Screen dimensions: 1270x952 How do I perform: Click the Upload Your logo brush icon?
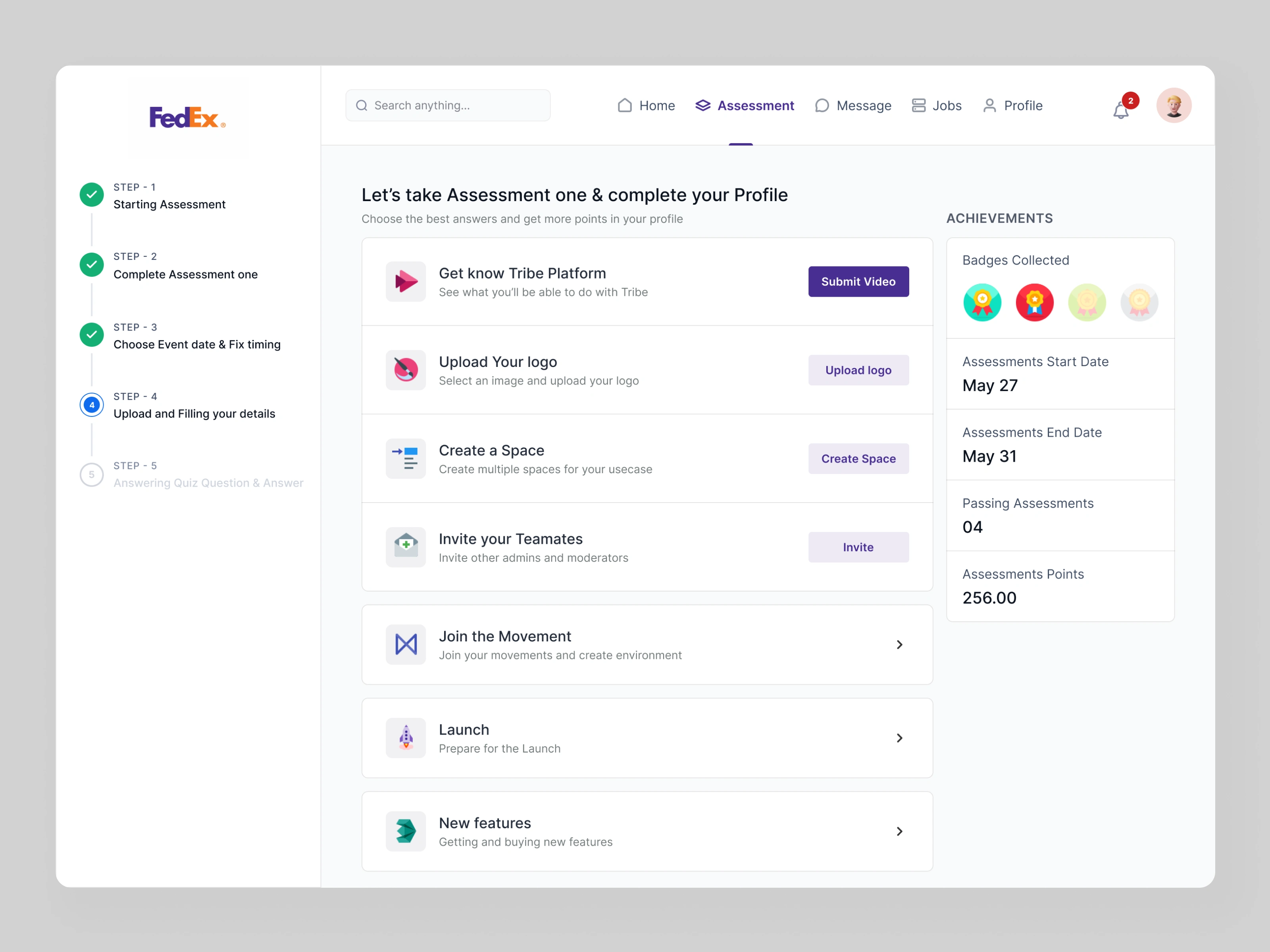tap(405, 370)
